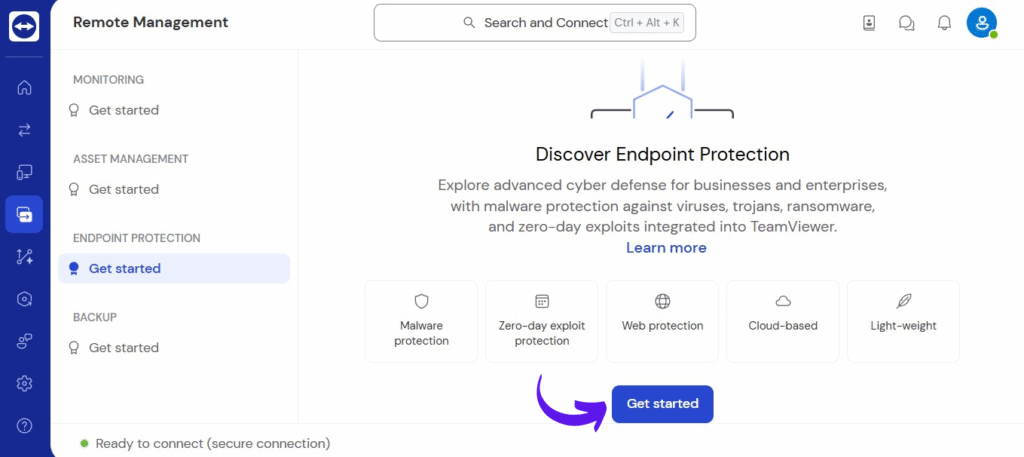Select Get started under Endpoint Protection

point(174,268)
